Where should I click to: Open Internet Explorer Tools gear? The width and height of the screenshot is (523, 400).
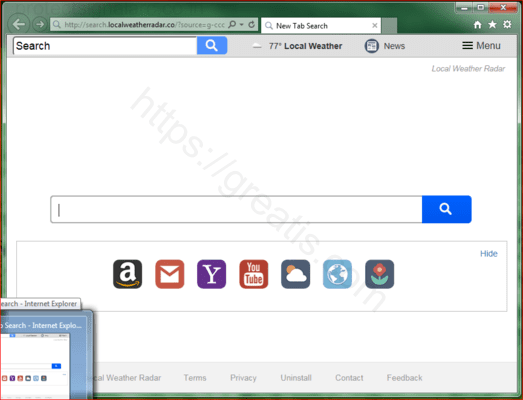point(507,24)
